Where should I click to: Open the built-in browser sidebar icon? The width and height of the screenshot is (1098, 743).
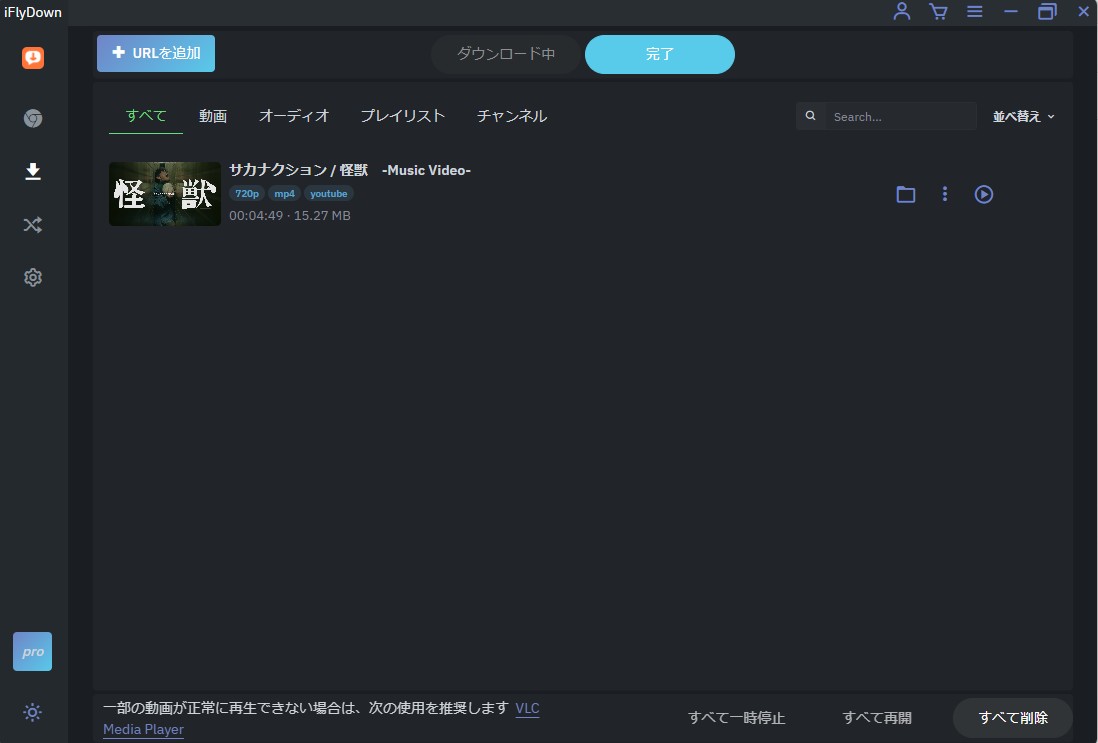[33, 118]
